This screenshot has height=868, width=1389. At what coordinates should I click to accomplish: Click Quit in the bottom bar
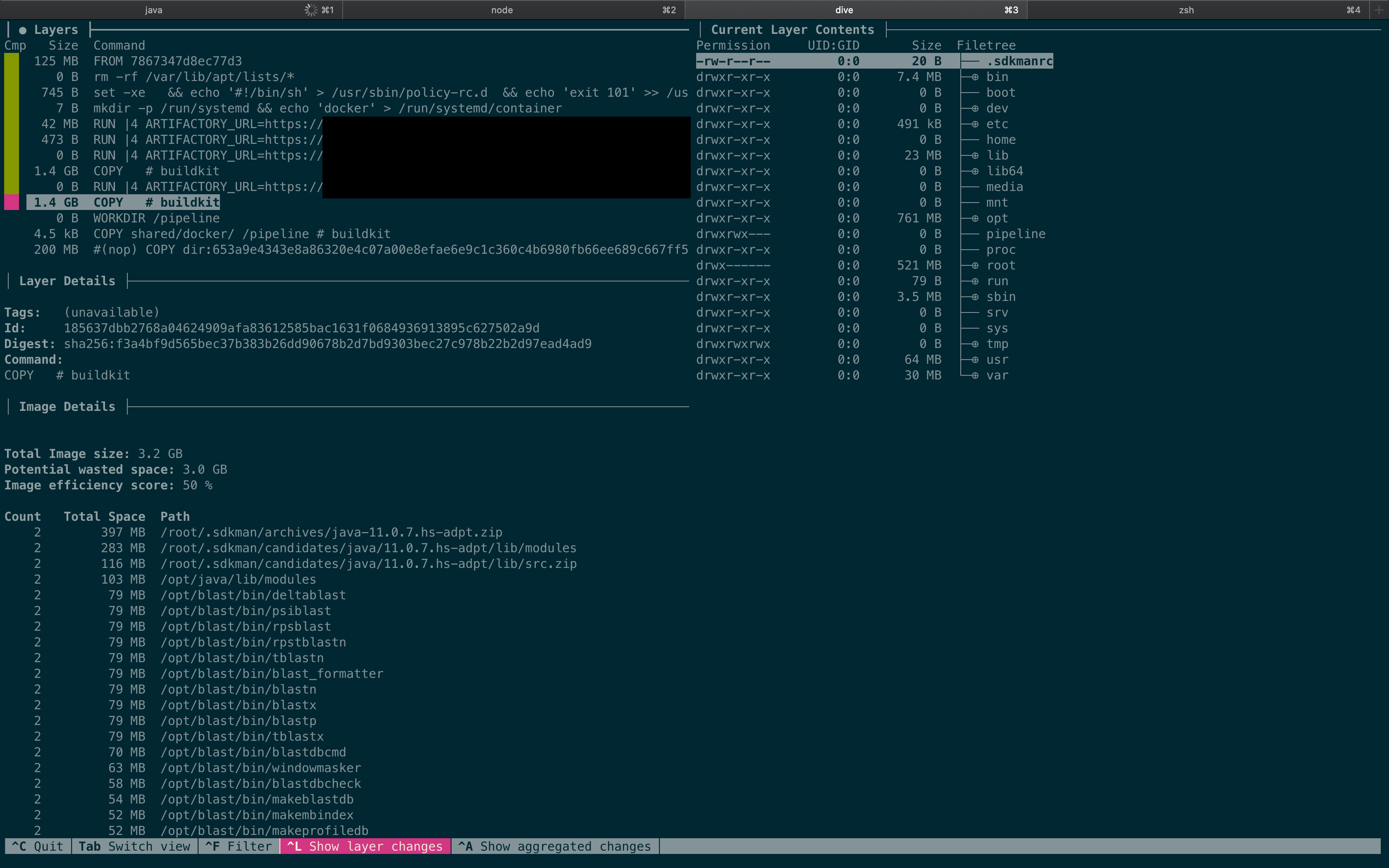[38, 846]
